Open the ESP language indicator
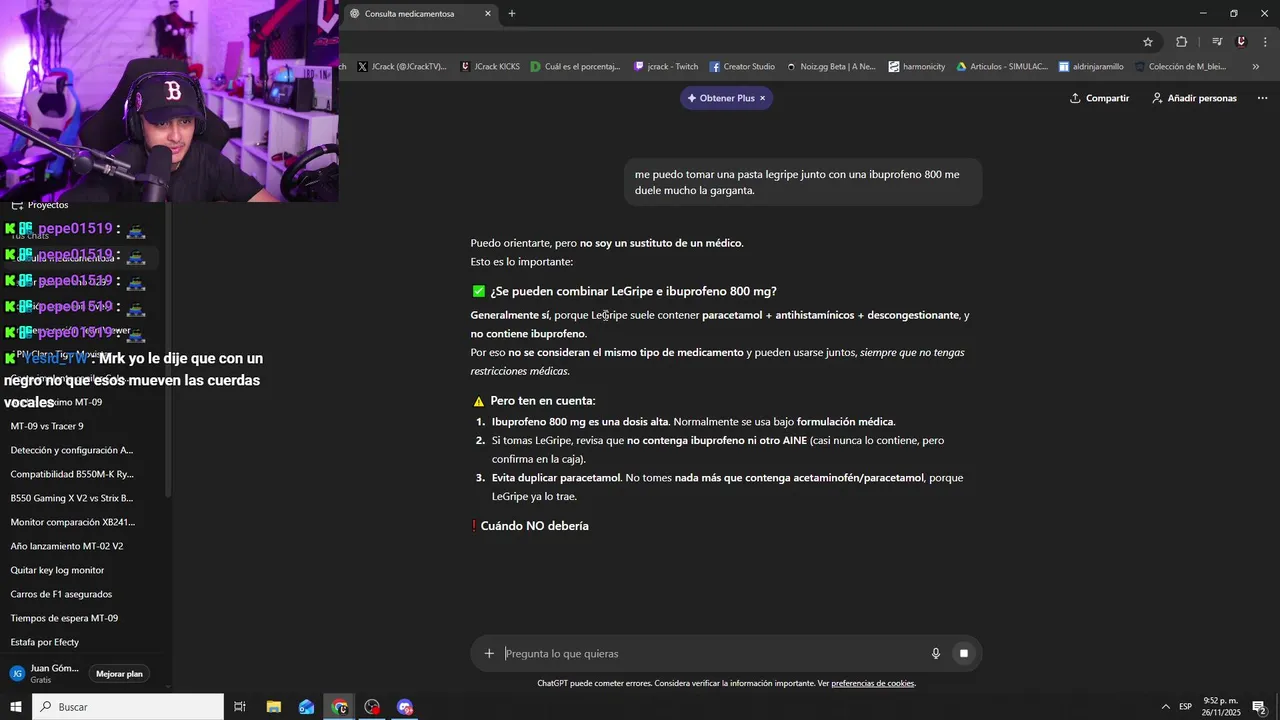Screen dimensions: 1280x720 click(1185, 707)
